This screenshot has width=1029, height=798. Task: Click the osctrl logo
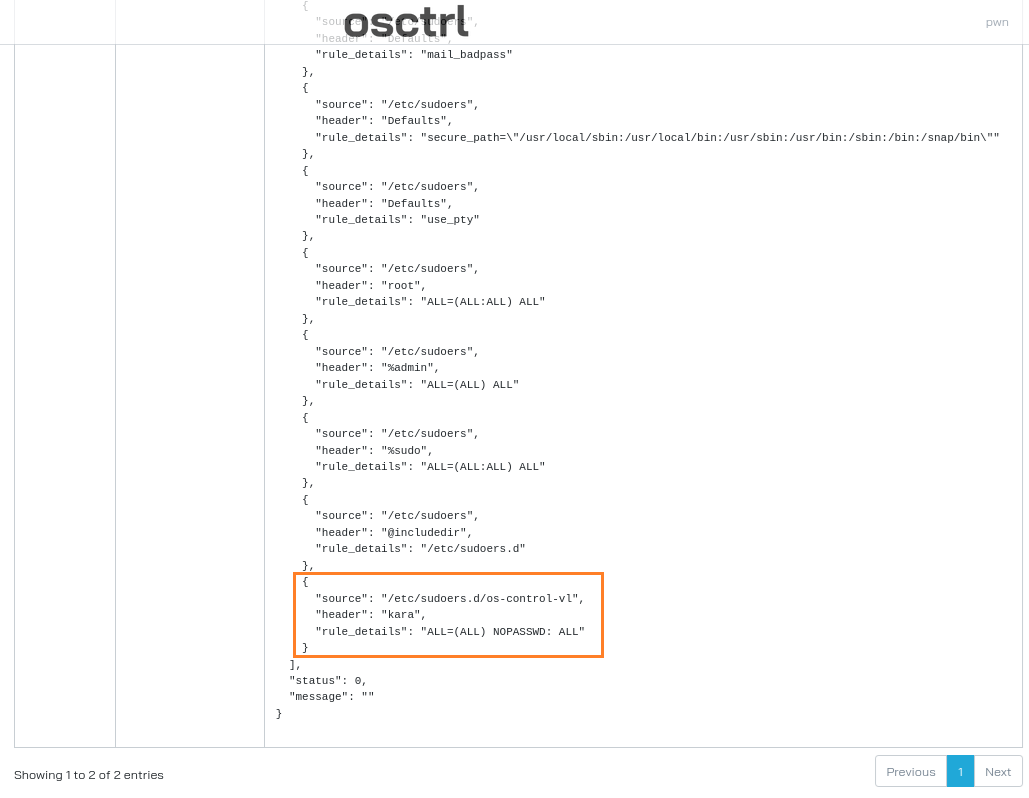(406, 22)
